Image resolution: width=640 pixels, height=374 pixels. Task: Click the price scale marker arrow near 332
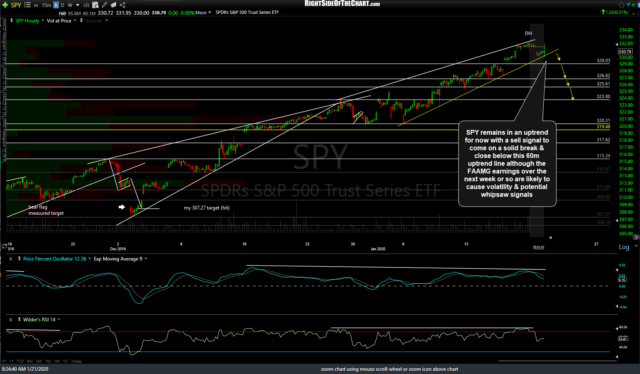(x=617, y=44)
